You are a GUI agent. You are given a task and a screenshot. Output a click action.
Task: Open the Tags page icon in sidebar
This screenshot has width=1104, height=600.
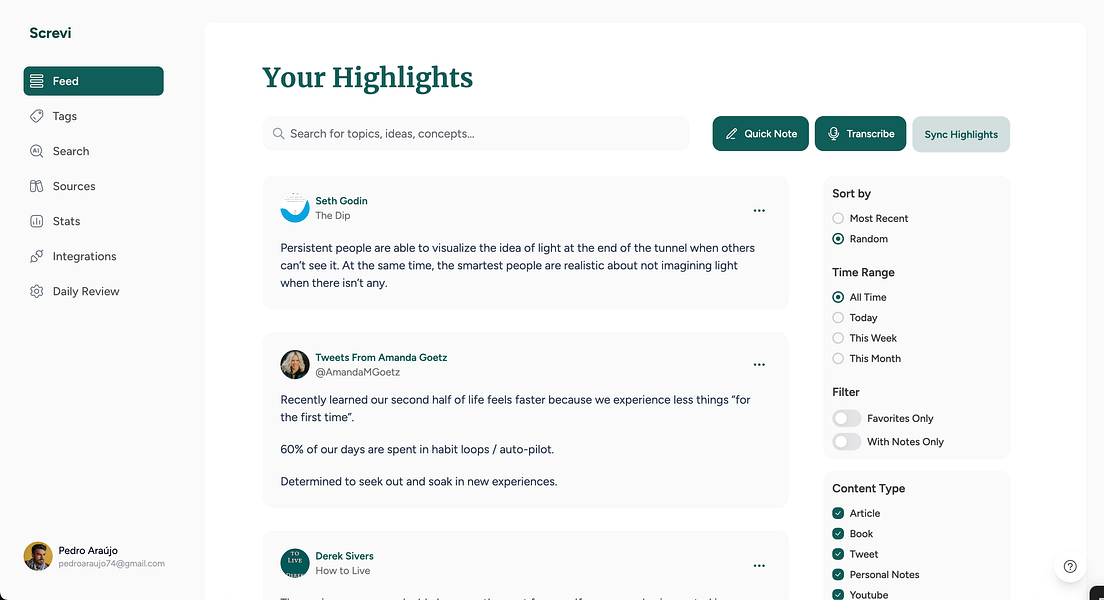[37, 116]
